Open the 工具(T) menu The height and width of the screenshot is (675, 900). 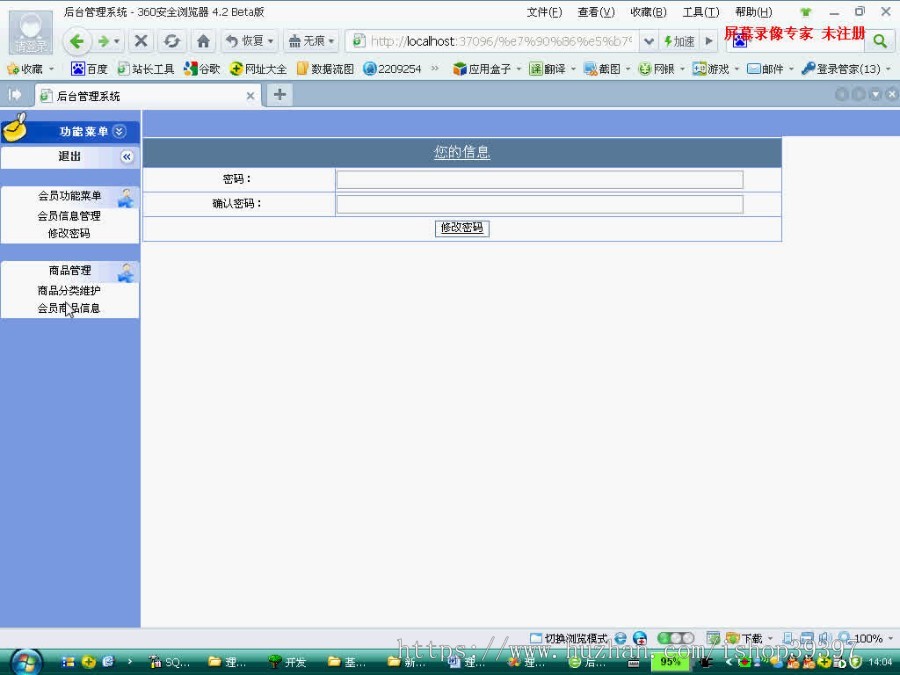click(x=701, y=12)
